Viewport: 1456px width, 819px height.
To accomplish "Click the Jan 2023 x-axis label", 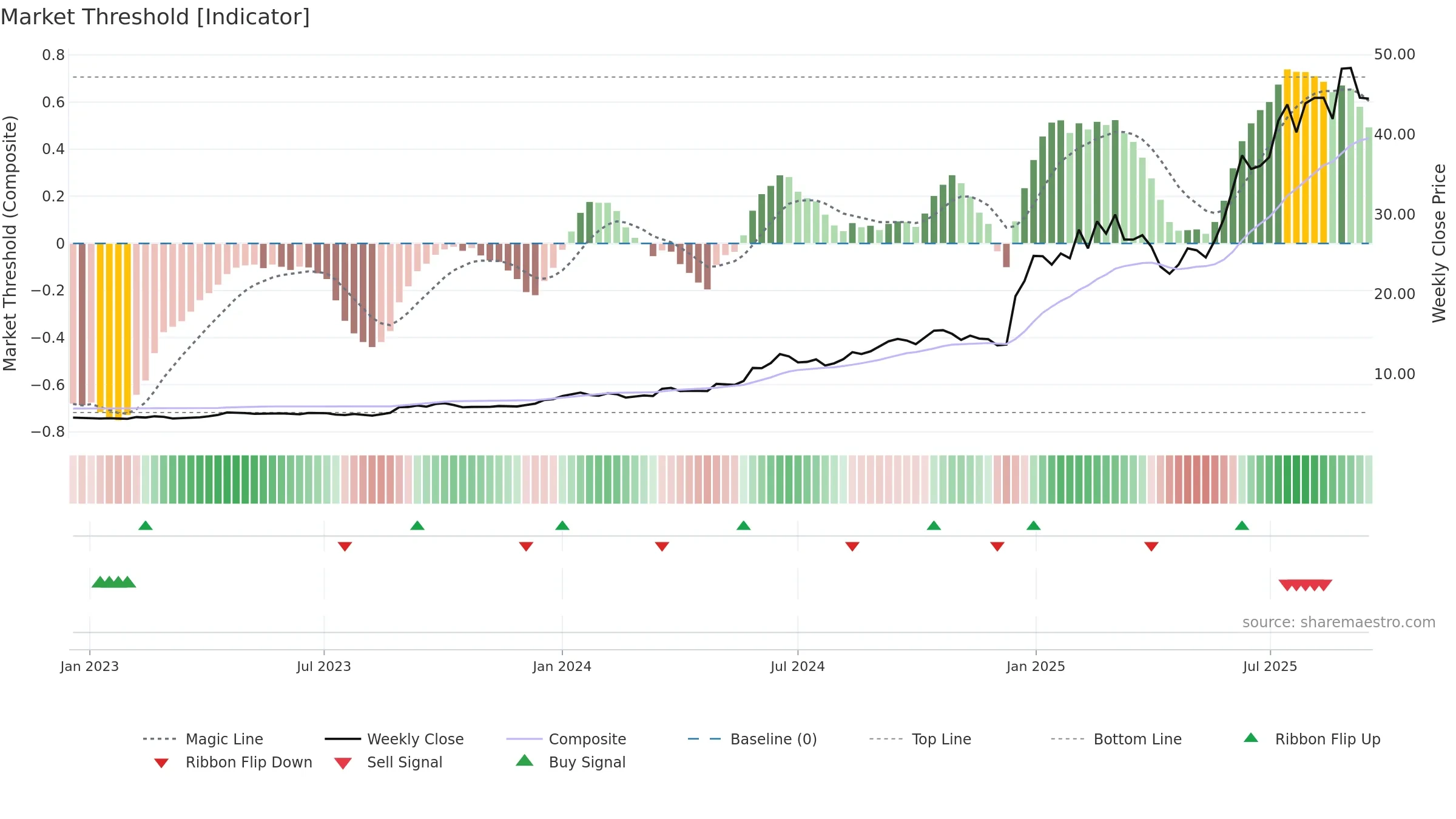I will point(90,666).
